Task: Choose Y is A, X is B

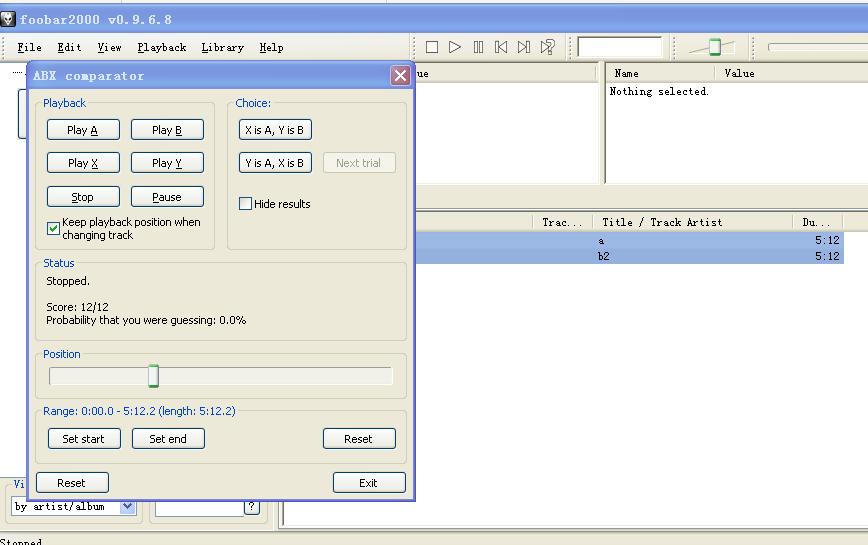Action: (275, 163)
